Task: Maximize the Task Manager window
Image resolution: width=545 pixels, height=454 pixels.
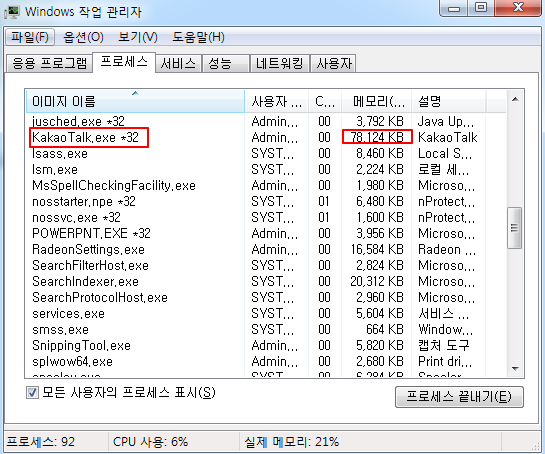Action: [481, 8]
